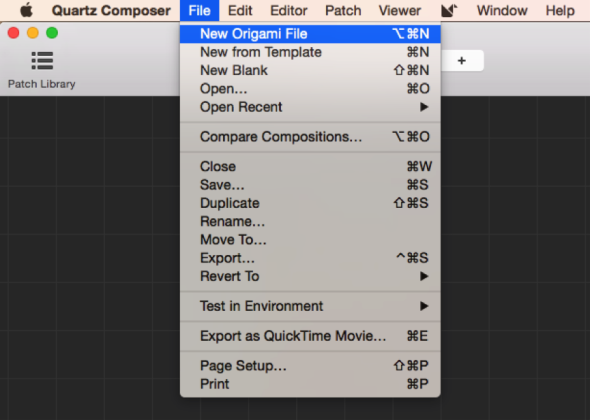Open the Editor menu
The image size is (590, 420).
(289, 11)
